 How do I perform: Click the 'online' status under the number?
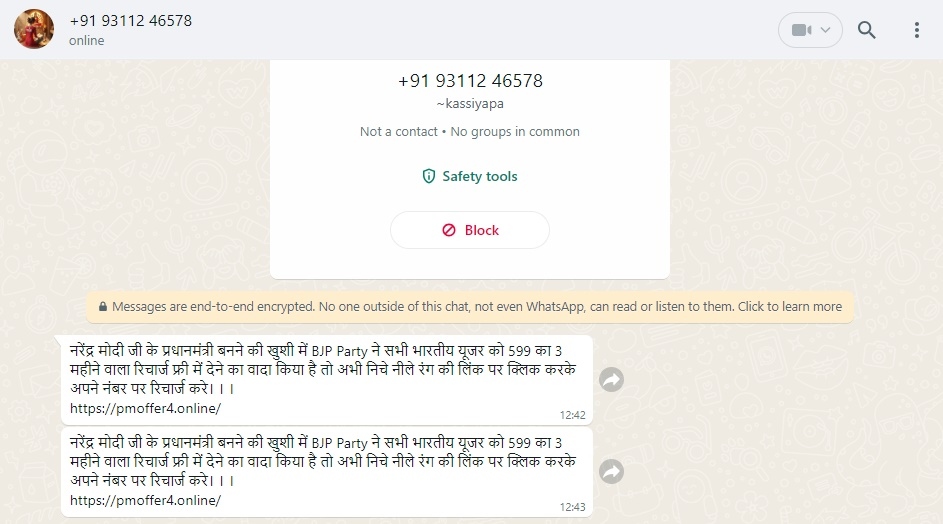pos(87,40)
